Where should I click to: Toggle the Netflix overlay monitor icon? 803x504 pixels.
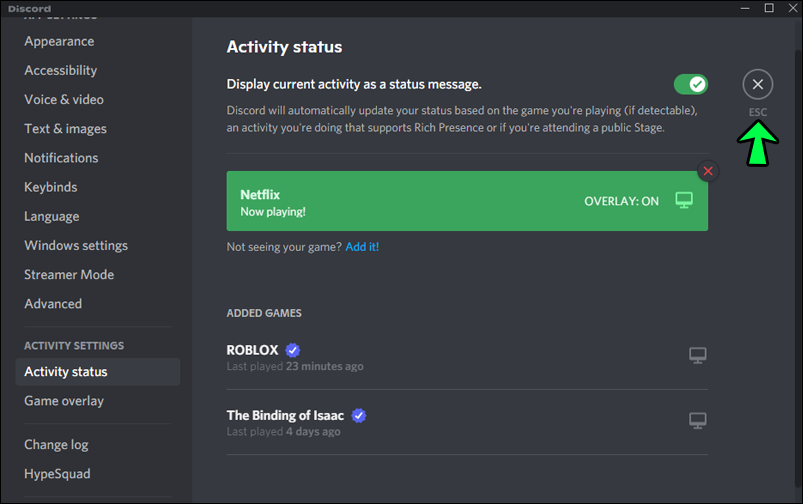pos(684,200)
